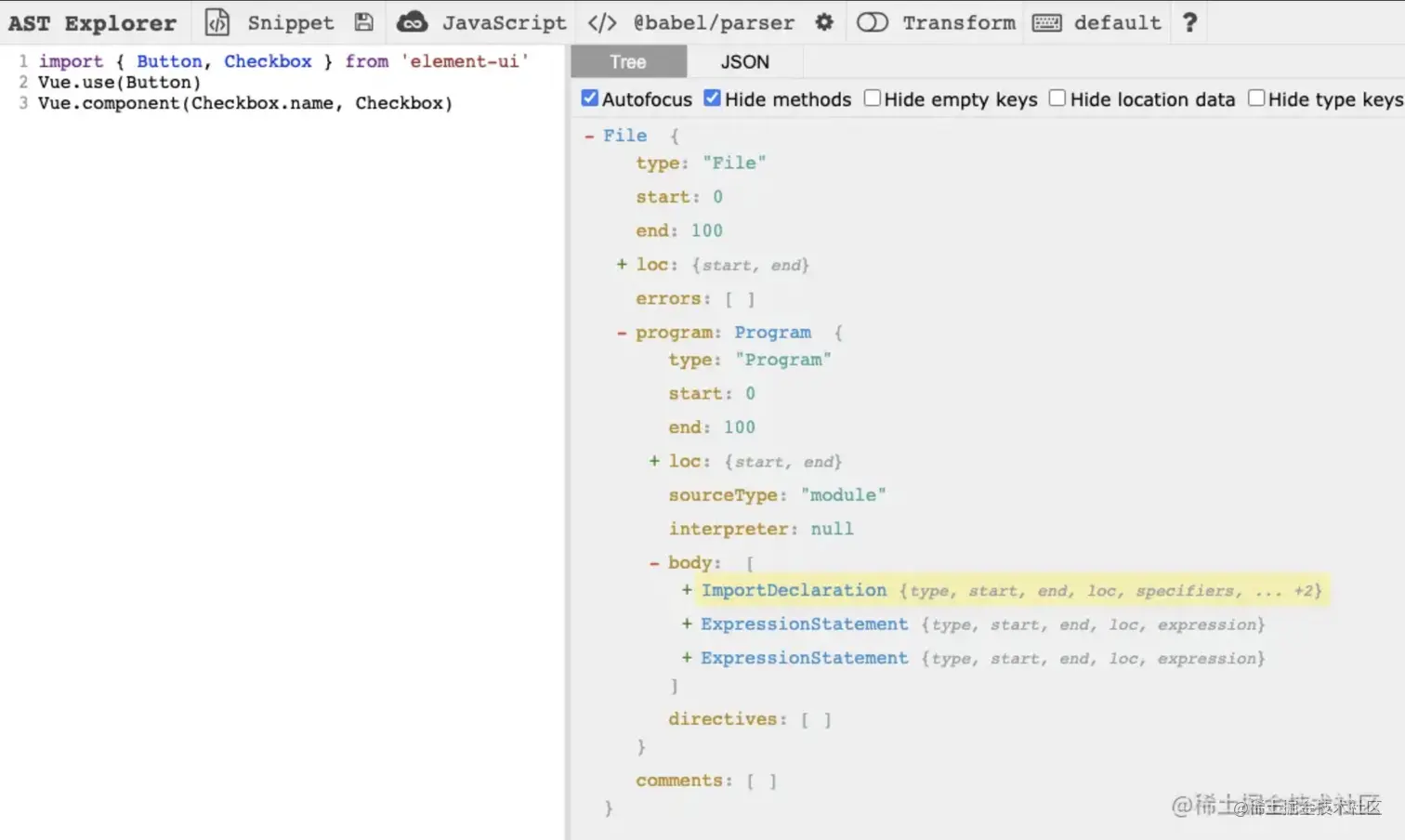Click the errors key

tap(667, 298)
